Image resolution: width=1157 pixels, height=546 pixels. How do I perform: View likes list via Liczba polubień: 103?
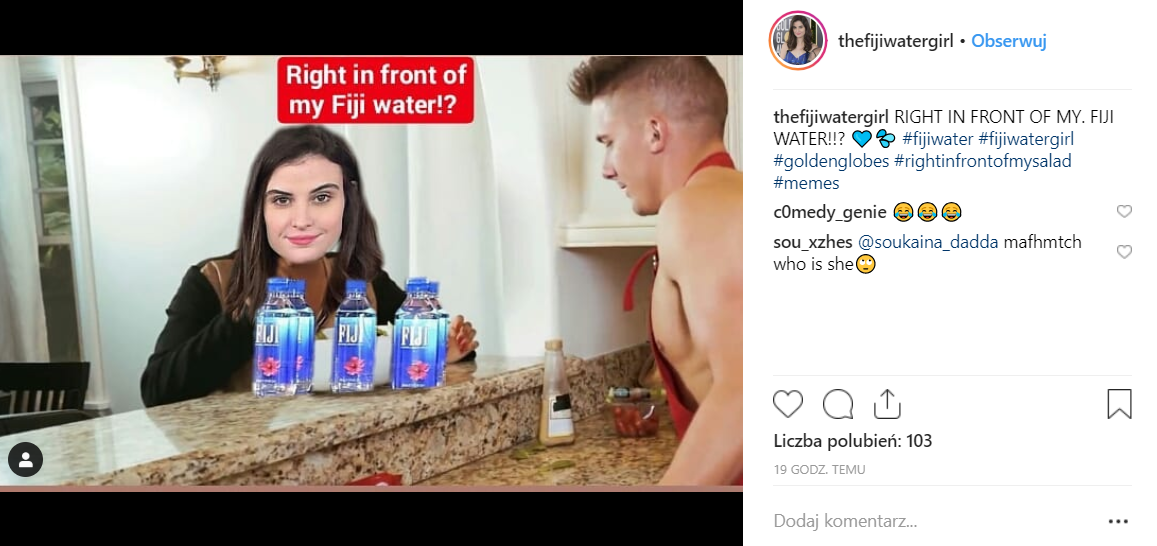tap(853, 441)
